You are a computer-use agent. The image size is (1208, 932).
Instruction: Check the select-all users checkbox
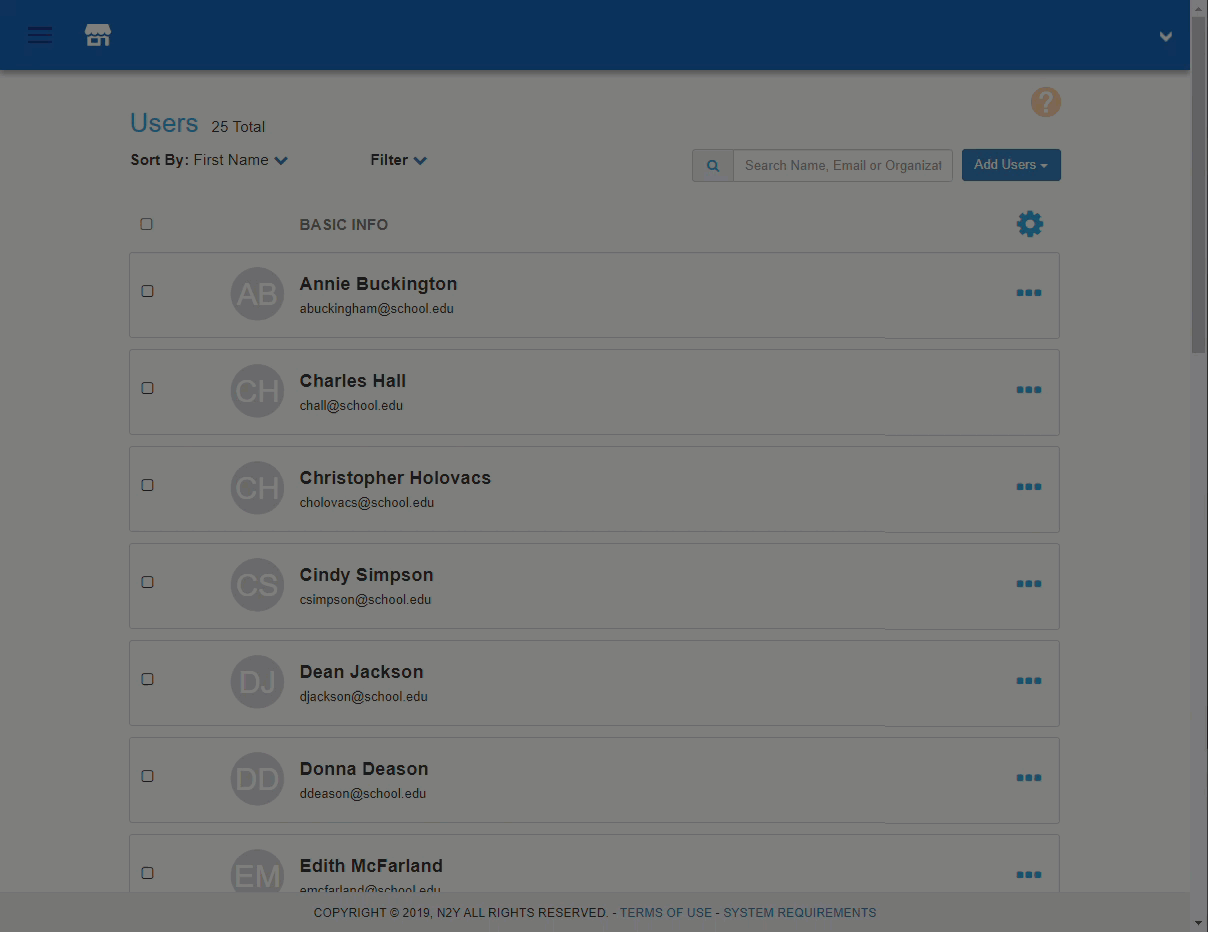tap(147, 224)
